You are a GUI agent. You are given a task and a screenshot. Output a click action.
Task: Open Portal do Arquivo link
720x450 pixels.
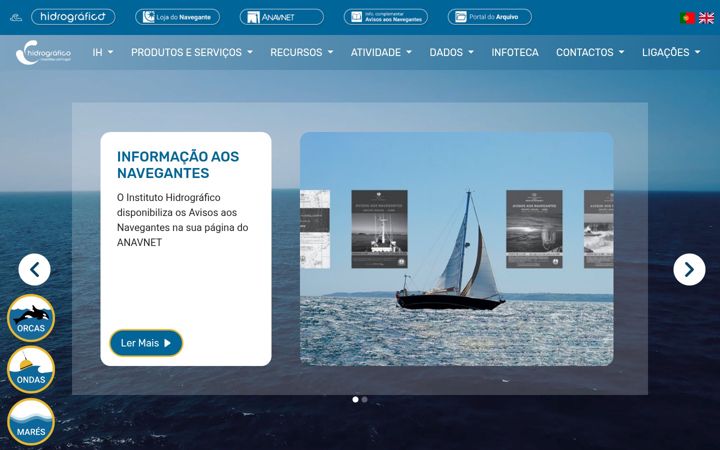pos(489,17)
